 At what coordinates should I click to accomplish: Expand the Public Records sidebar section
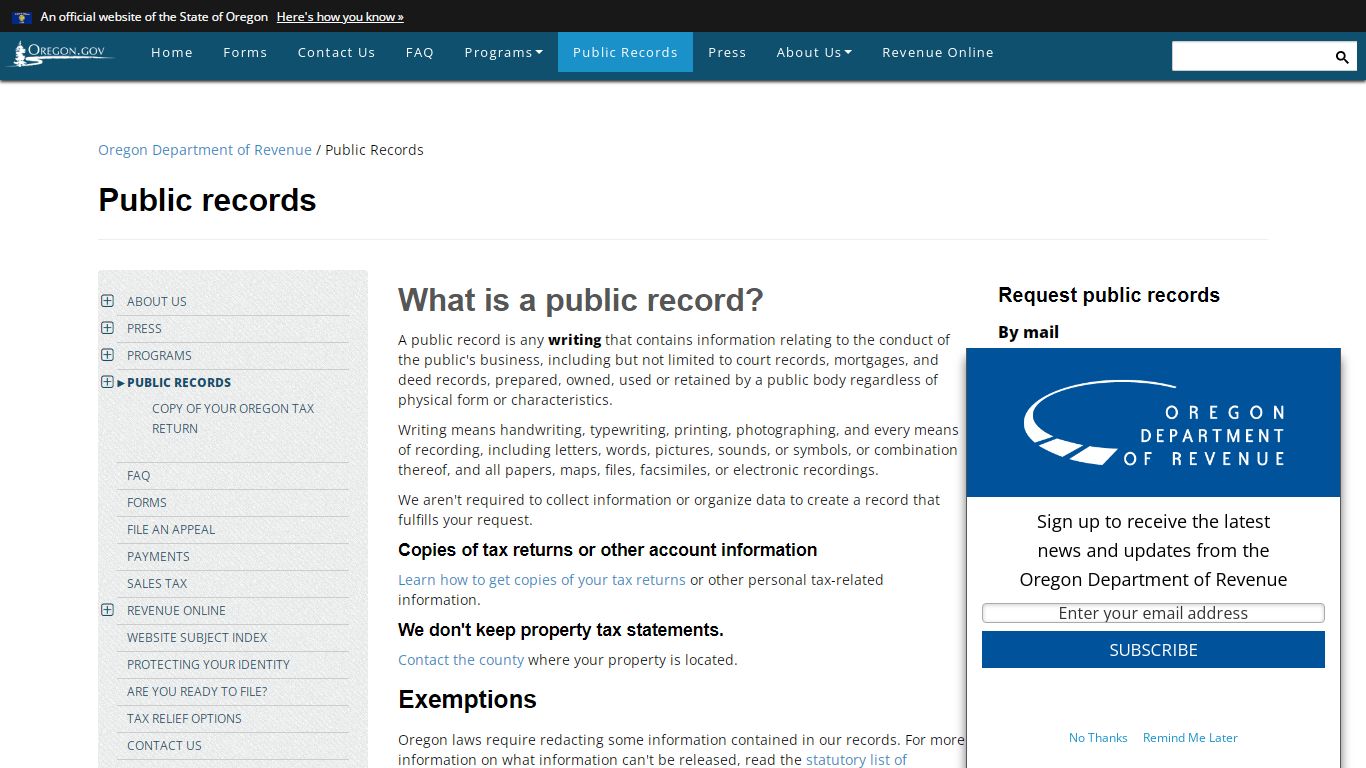click(107, 382)
